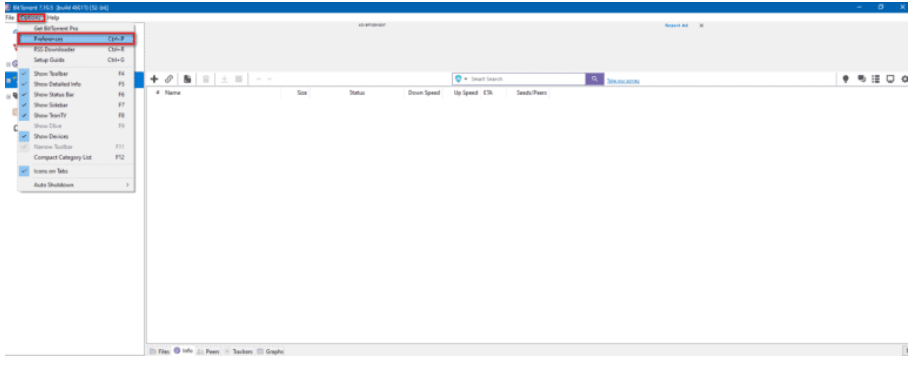The image size is (913, 365).
Task: Uncheck Show Toolbar in the menu
Action: (x=76, y=74)
